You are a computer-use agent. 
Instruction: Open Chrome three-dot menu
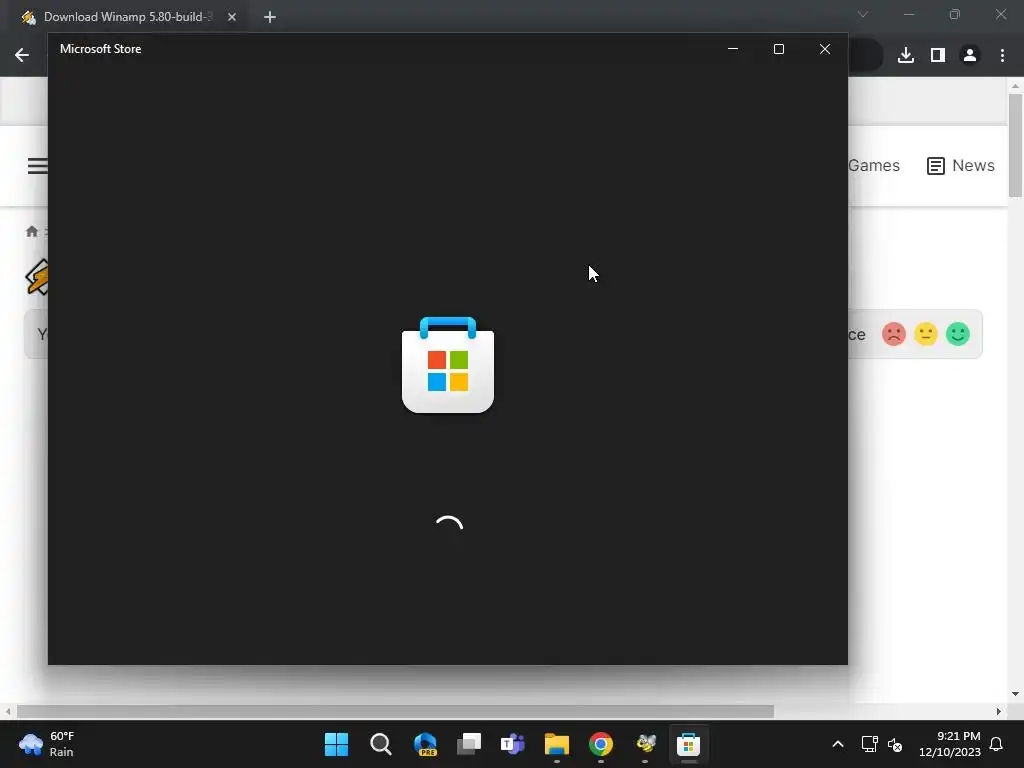pos(1002,55)
